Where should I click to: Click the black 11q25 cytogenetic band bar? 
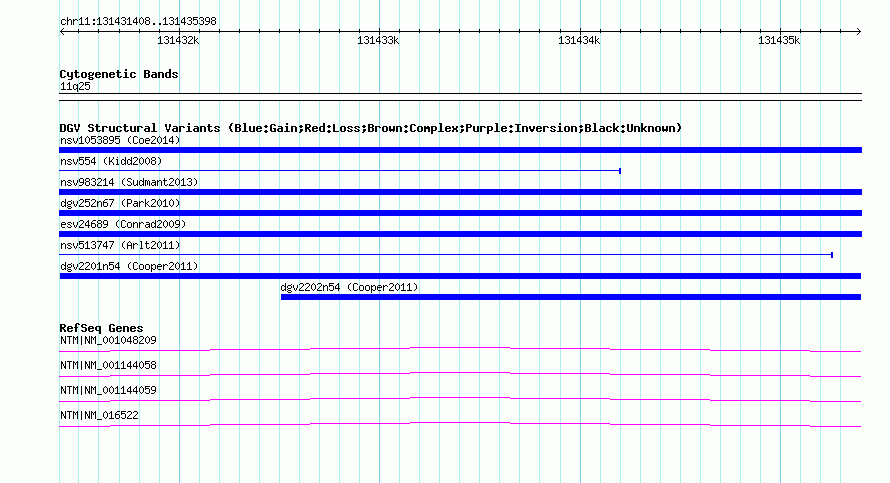click(x=460, y=97)
